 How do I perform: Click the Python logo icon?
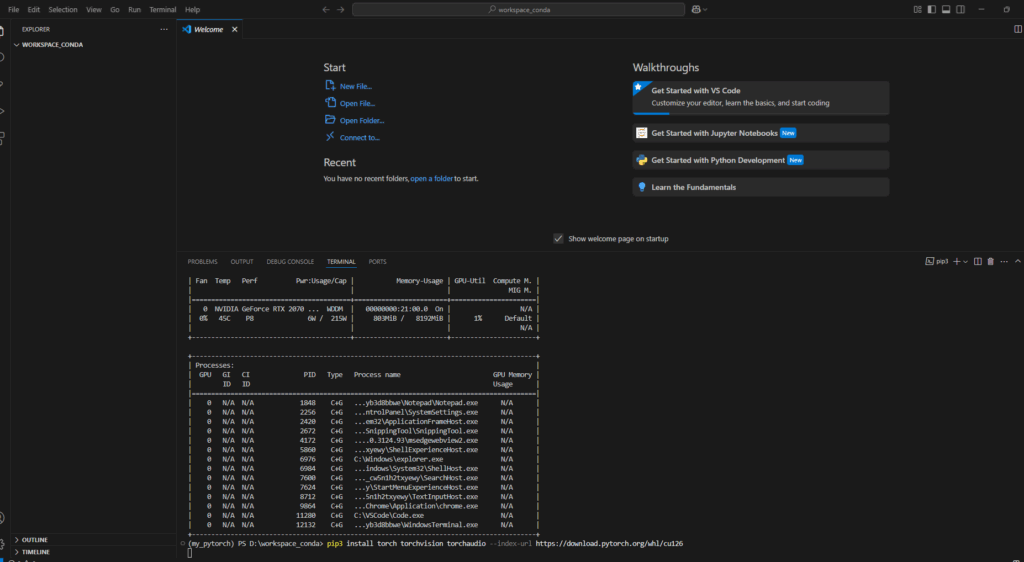[x=641, y=160]
